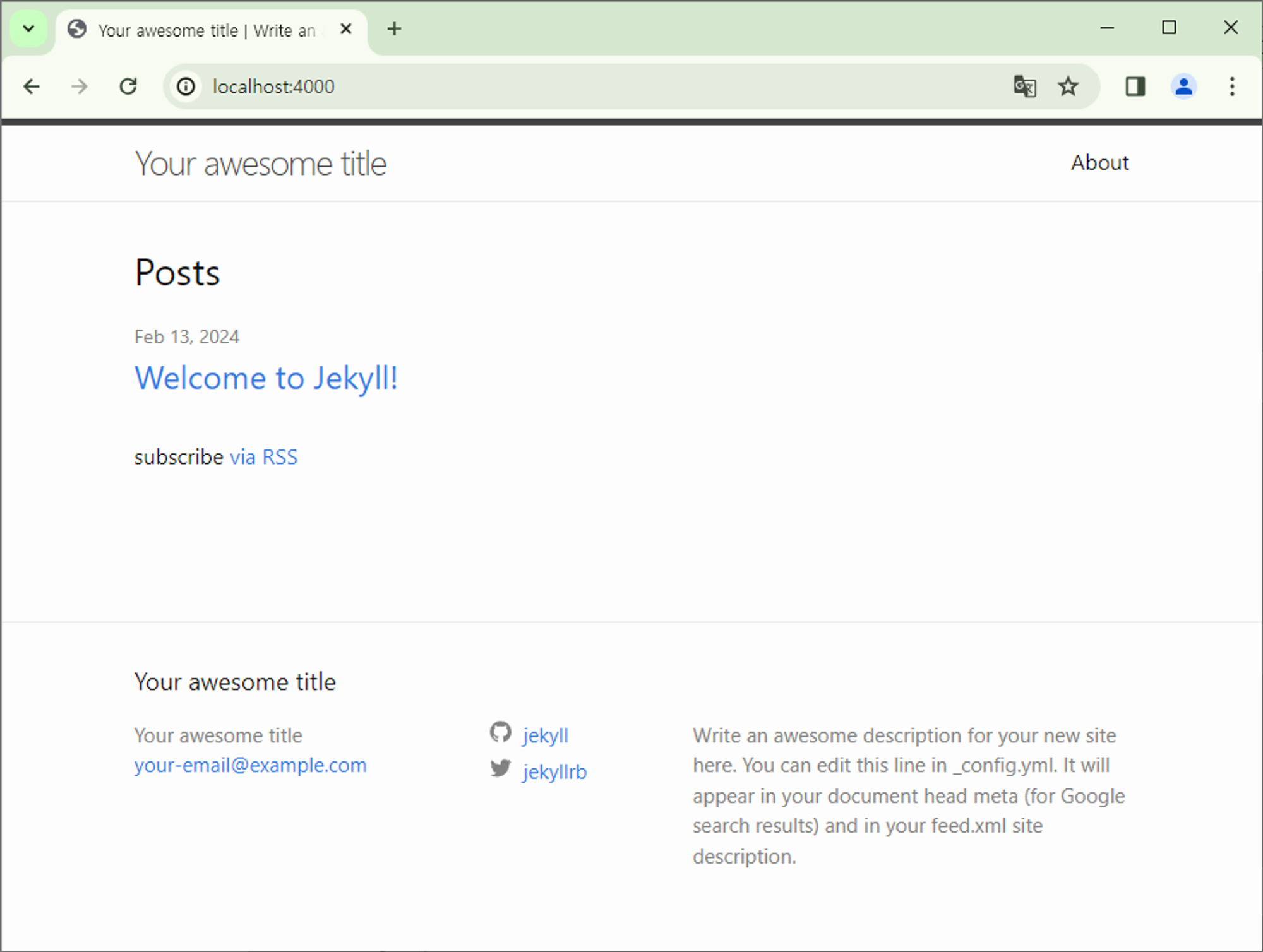The image size is (1263, 952).
Task: Click the Twitter bird icon
Action: pyautogui.click(x=500, y=768)
